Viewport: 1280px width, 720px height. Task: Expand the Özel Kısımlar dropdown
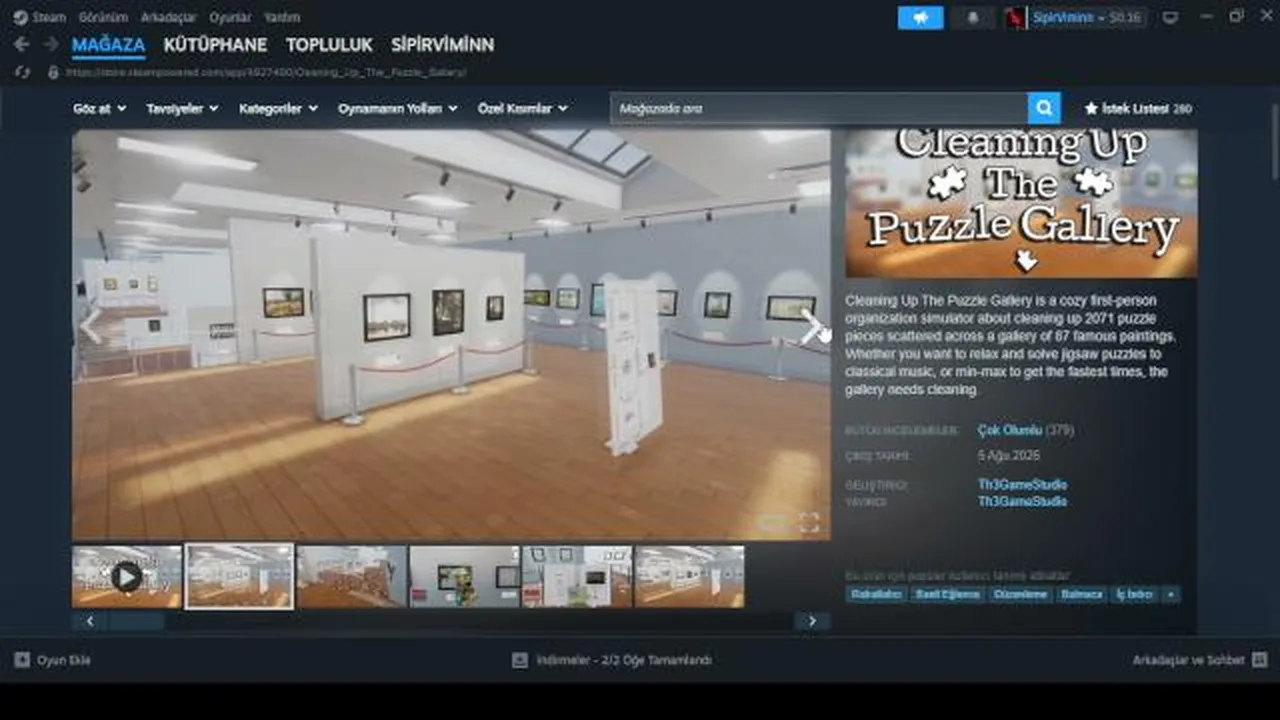tap(523, 108)
